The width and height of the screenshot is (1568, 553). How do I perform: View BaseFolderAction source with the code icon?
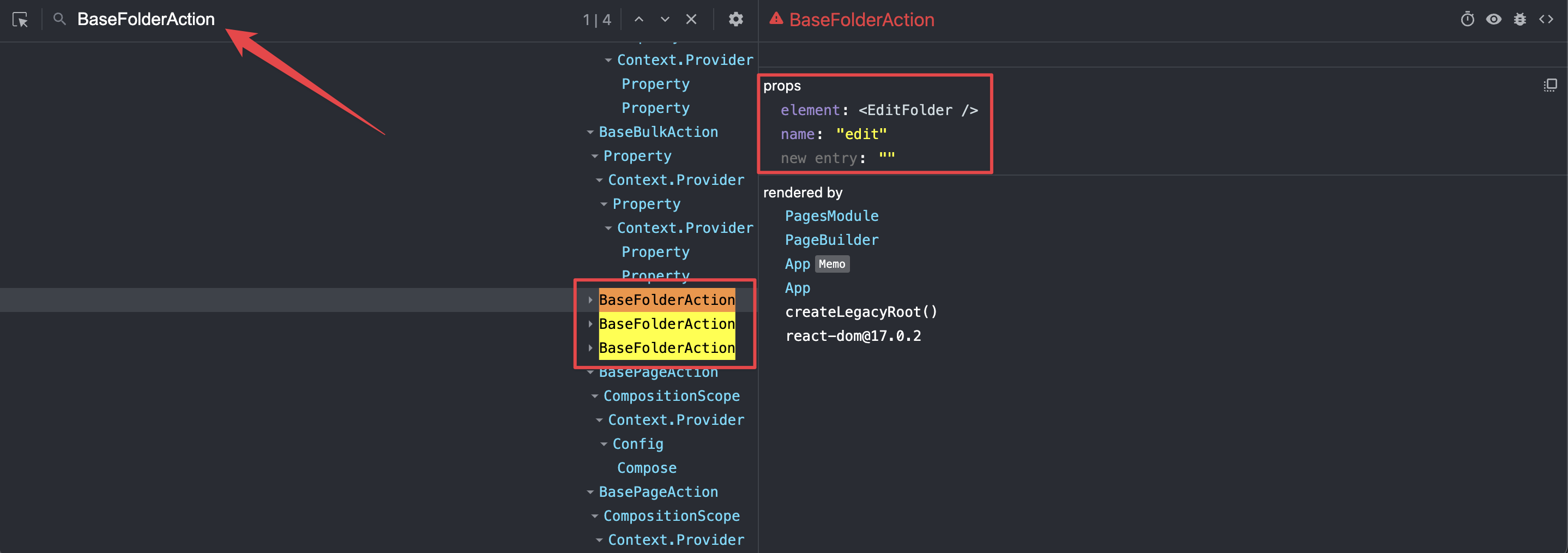[1547, 19]
